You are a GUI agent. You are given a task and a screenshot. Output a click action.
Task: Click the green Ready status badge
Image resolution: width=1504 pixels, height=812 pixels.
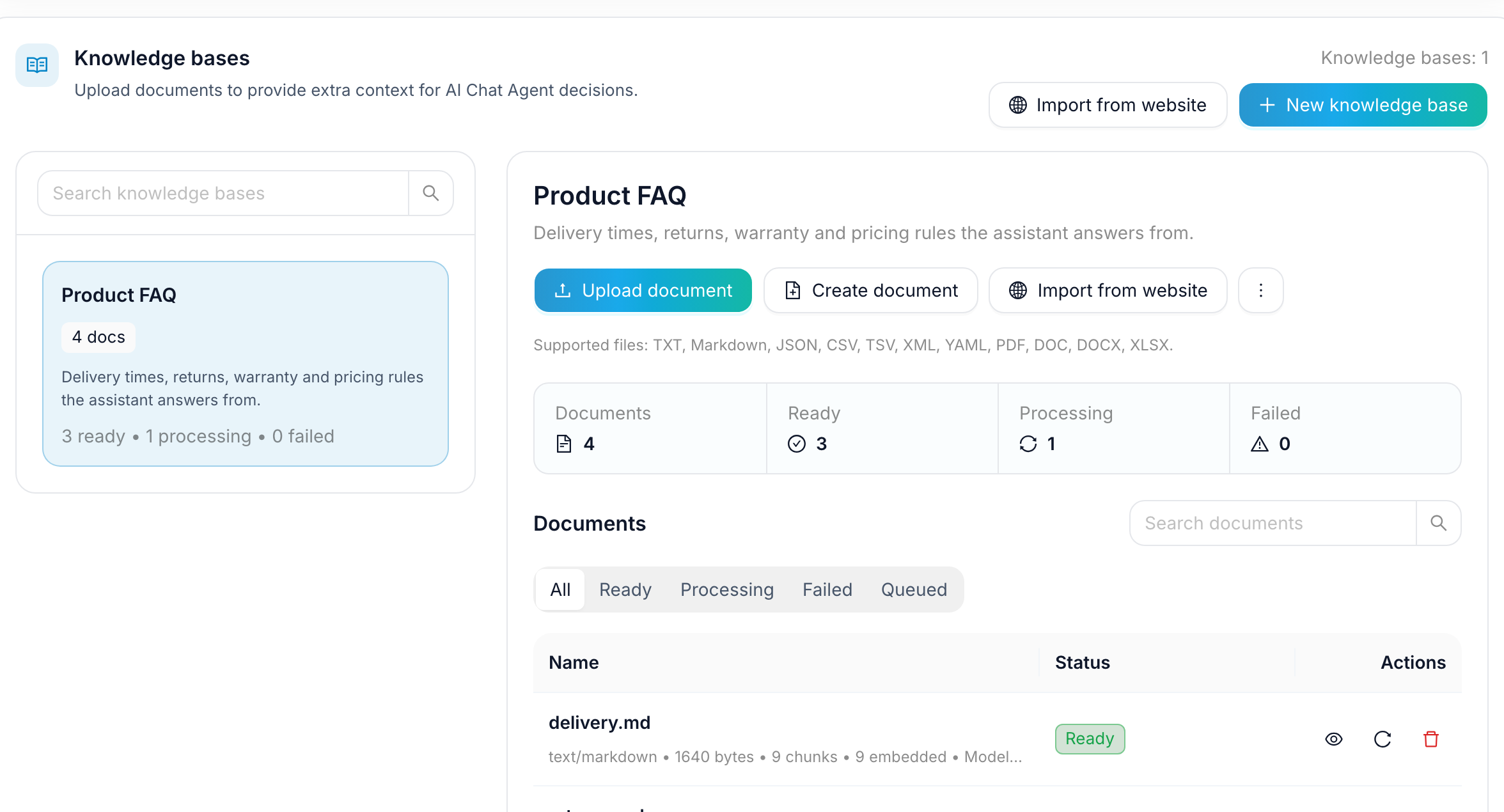coord(1090,738)
